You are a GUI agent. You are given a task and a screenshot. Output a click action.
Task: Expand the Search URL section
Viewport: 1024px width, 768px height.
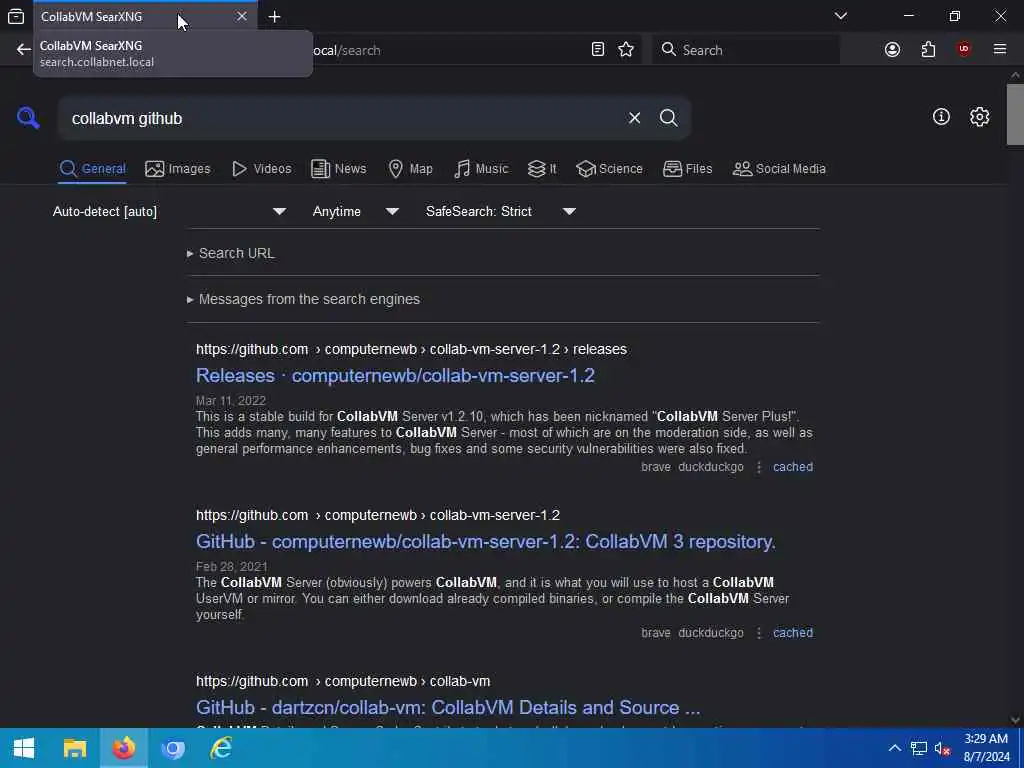point(231,253)
